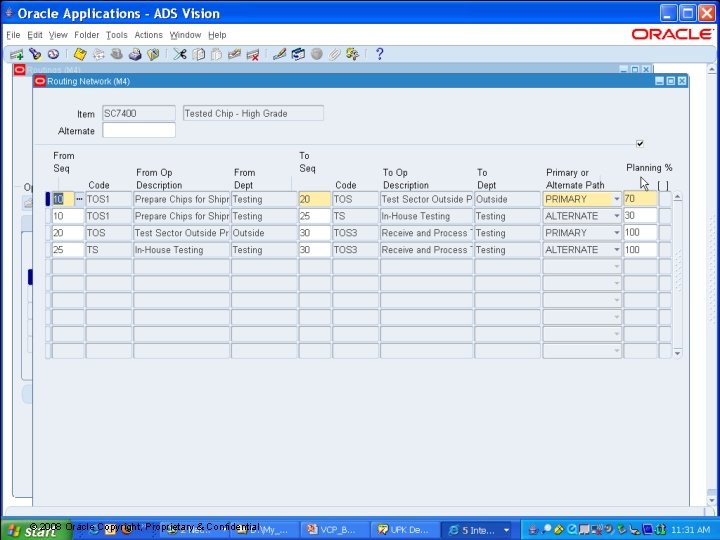Click the To Seq field with 25
Image resolution: width=720 pixels, height=540 pixels.
coord(315,216)
